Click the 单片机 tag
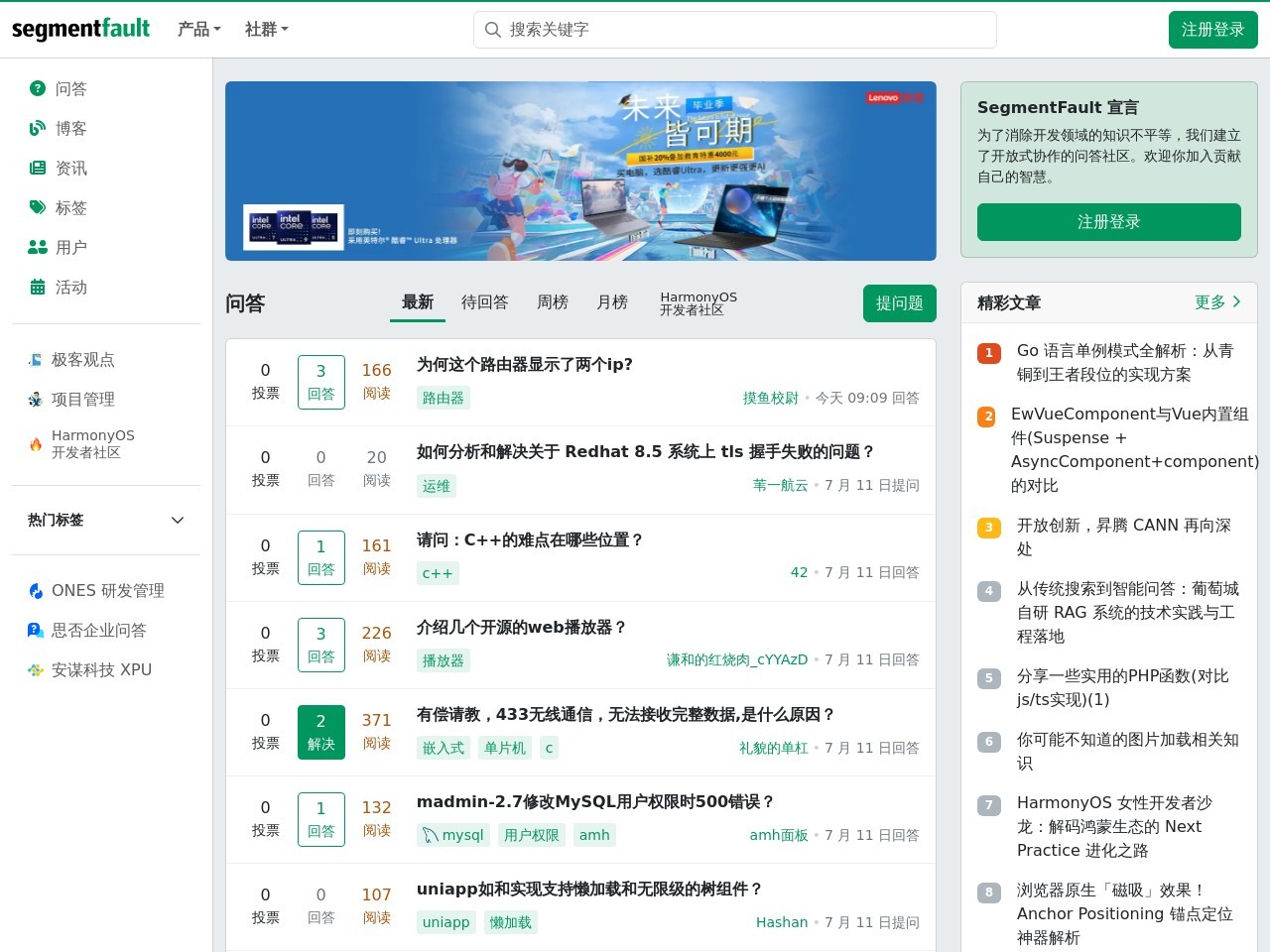This screenshot has width=1270, height=952. coord(505,748)
